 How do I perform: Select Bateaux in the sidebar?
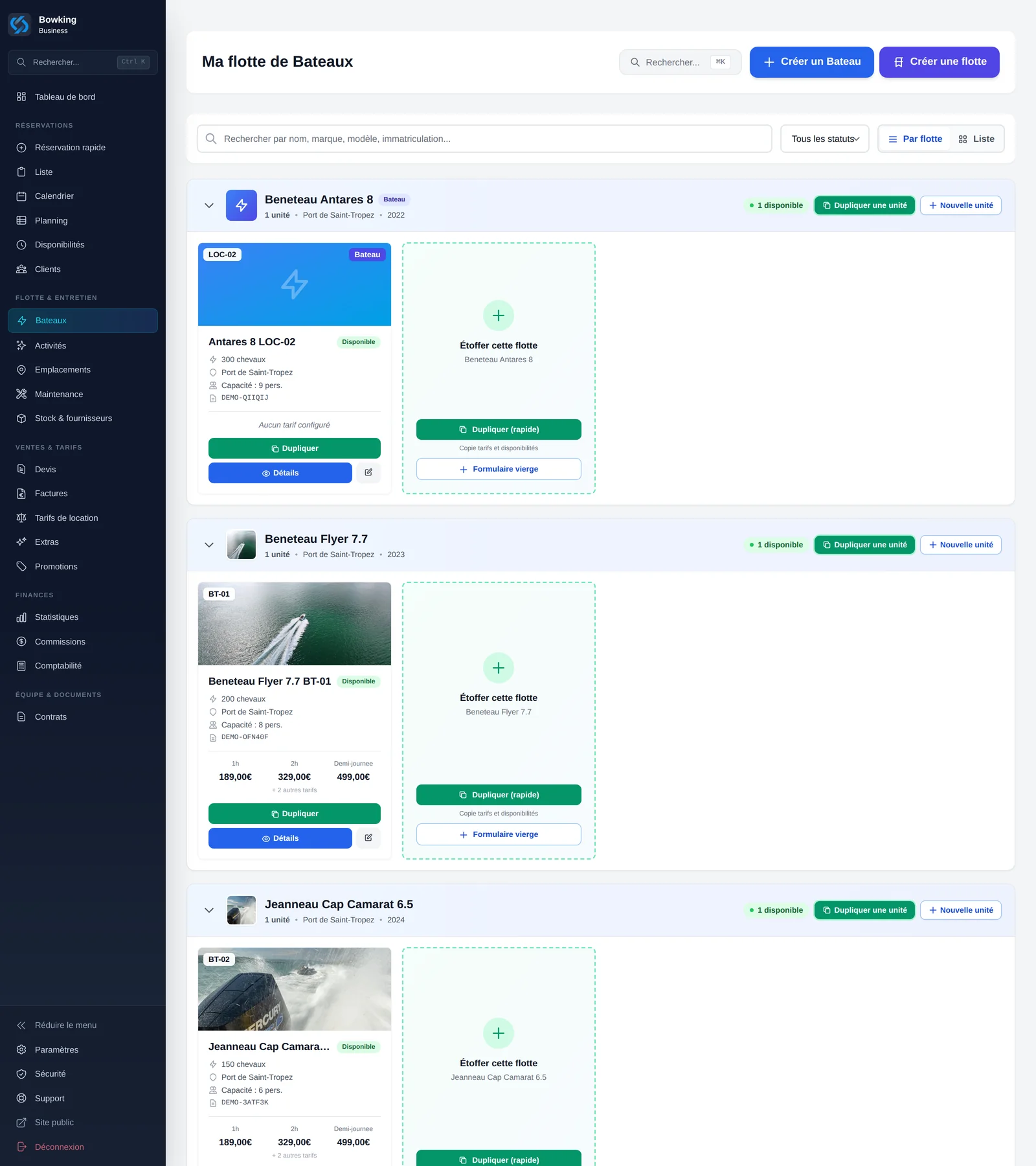coord(83,321)
